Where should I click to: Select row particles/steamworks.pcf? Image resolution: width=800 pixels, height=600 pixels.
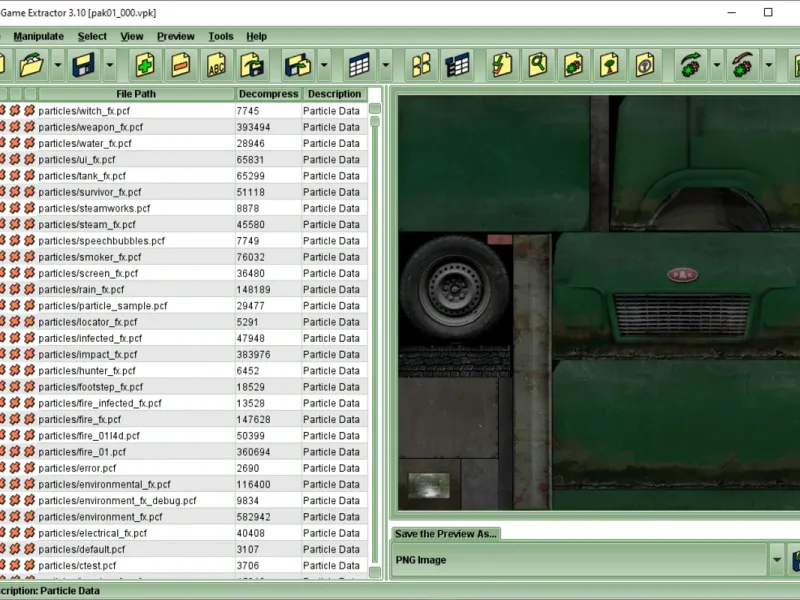(183, 208)
